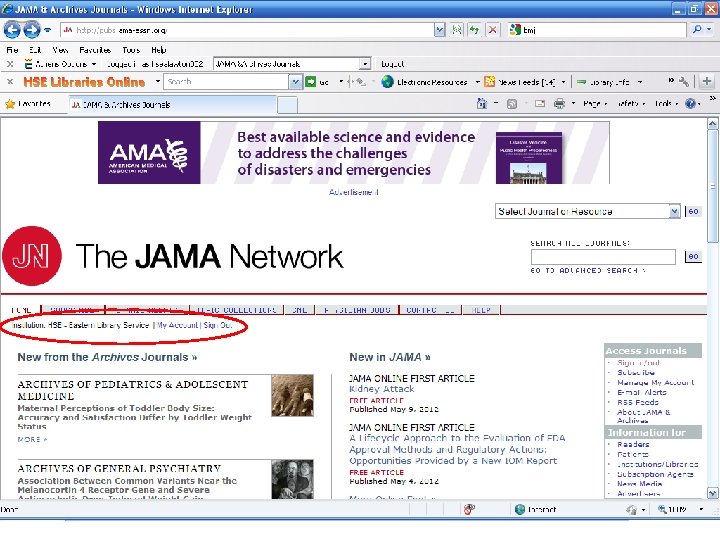Open the HSE toolbar search box dropdown
Image resolution: width=720 pixels, height=540 pixels.
point(295,82)
